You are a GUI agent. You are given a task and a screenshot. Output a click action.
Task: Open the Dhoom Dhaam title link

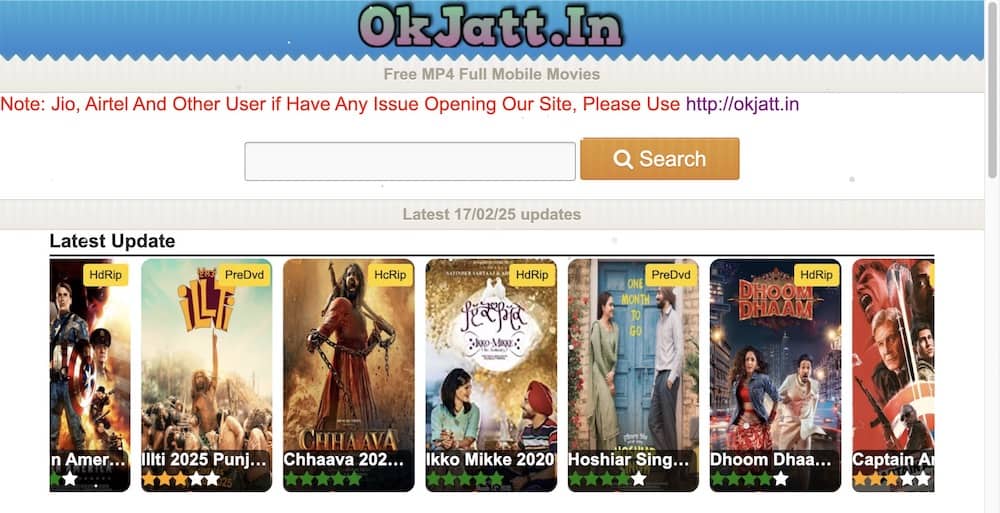[772, 459]
